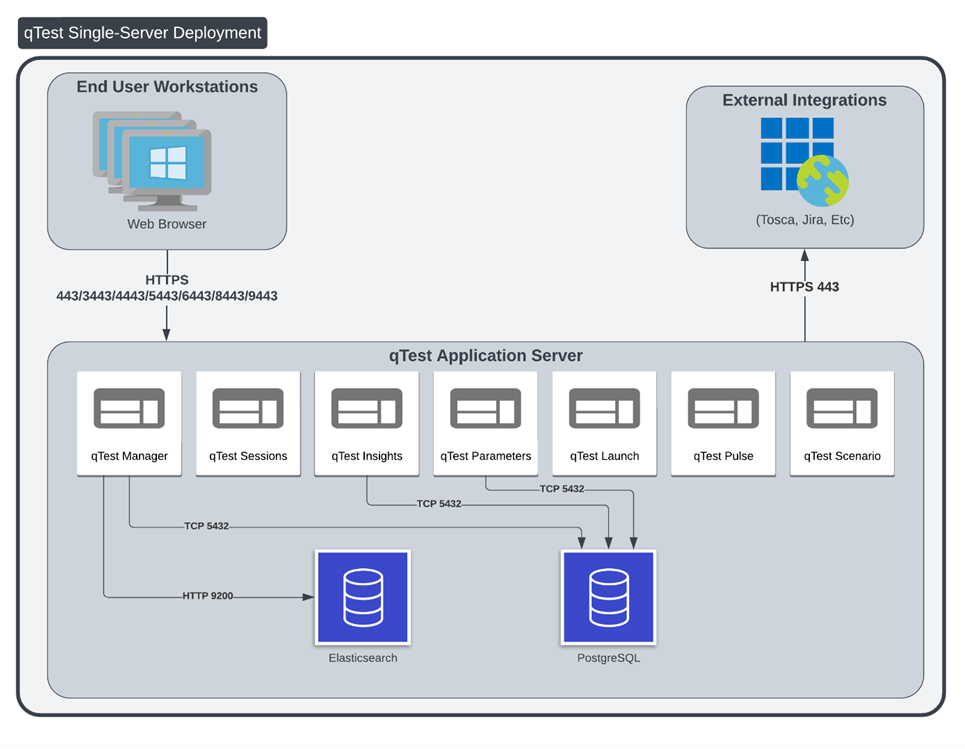Click the qTest Manager label
This screenshot has height=749, width=965.
[129, 456]
